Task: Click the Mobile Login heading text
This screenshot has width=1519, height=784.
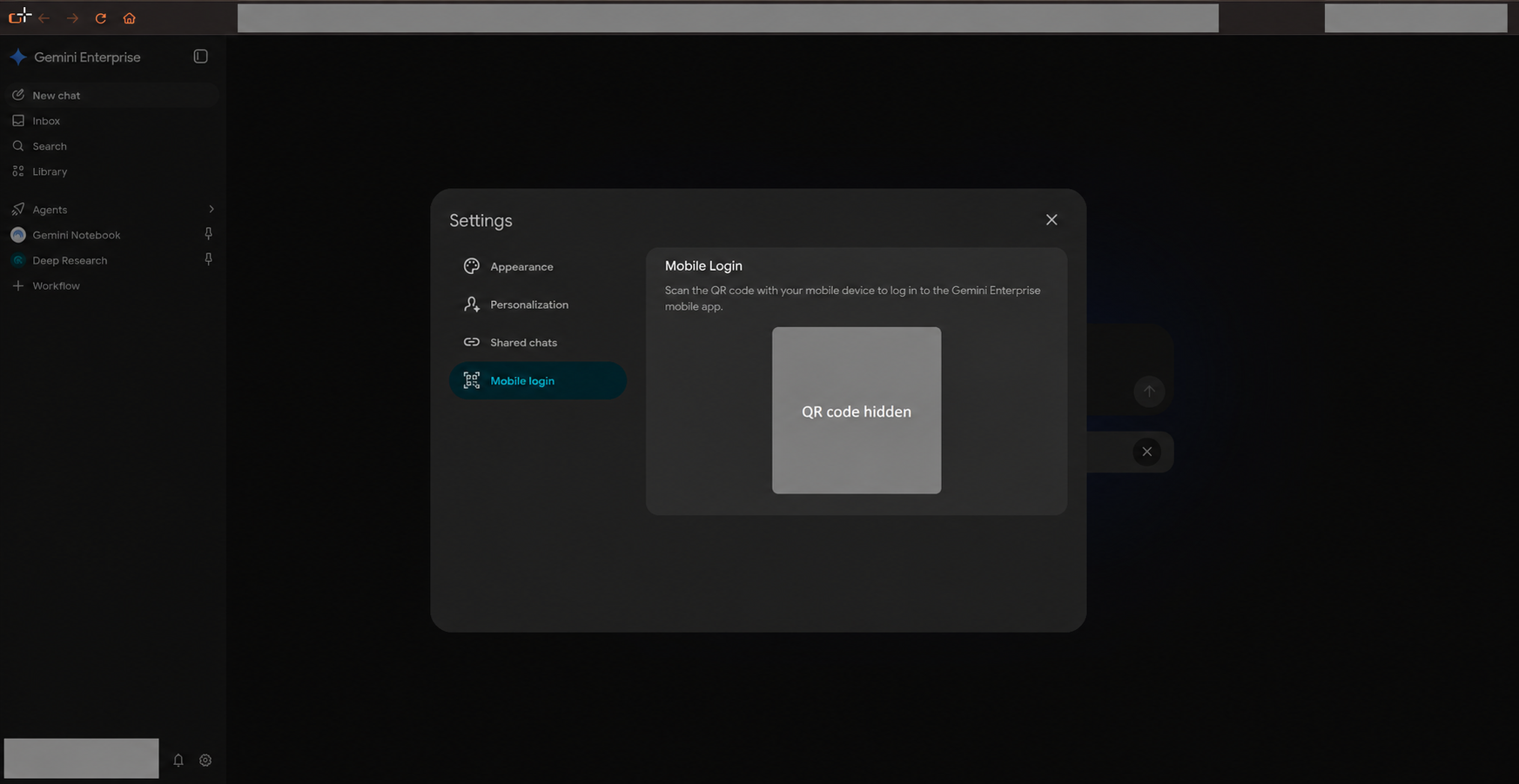Action: (703, 265)
